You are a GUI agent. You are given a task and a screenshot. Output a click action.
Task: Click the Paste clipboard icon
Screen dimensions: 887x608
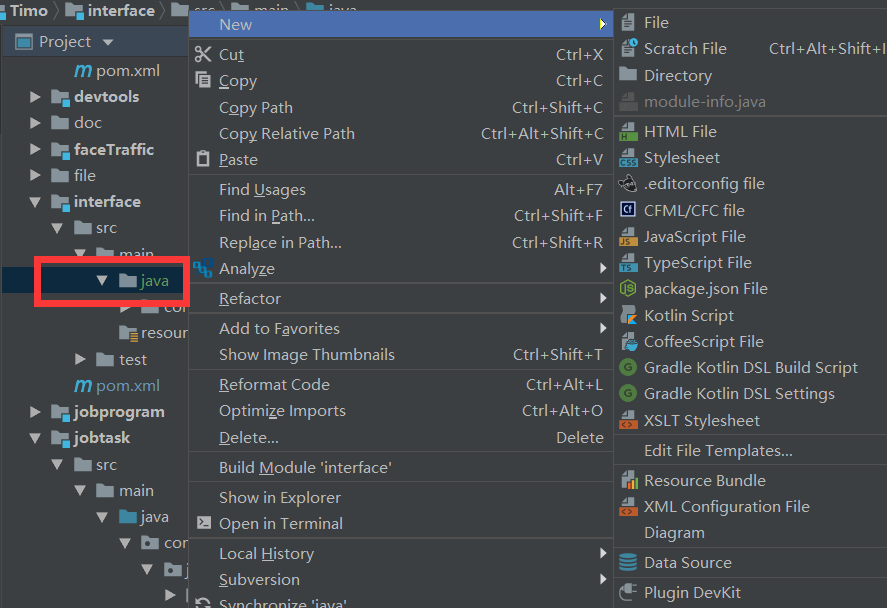pyautogui.click(x=203, y=159)
